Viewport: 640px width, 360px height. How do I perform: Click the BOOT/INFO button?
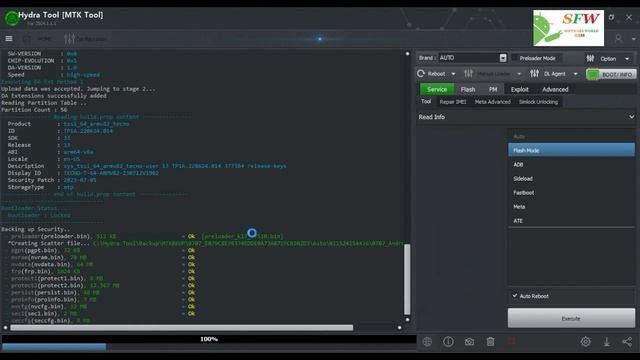611,74
